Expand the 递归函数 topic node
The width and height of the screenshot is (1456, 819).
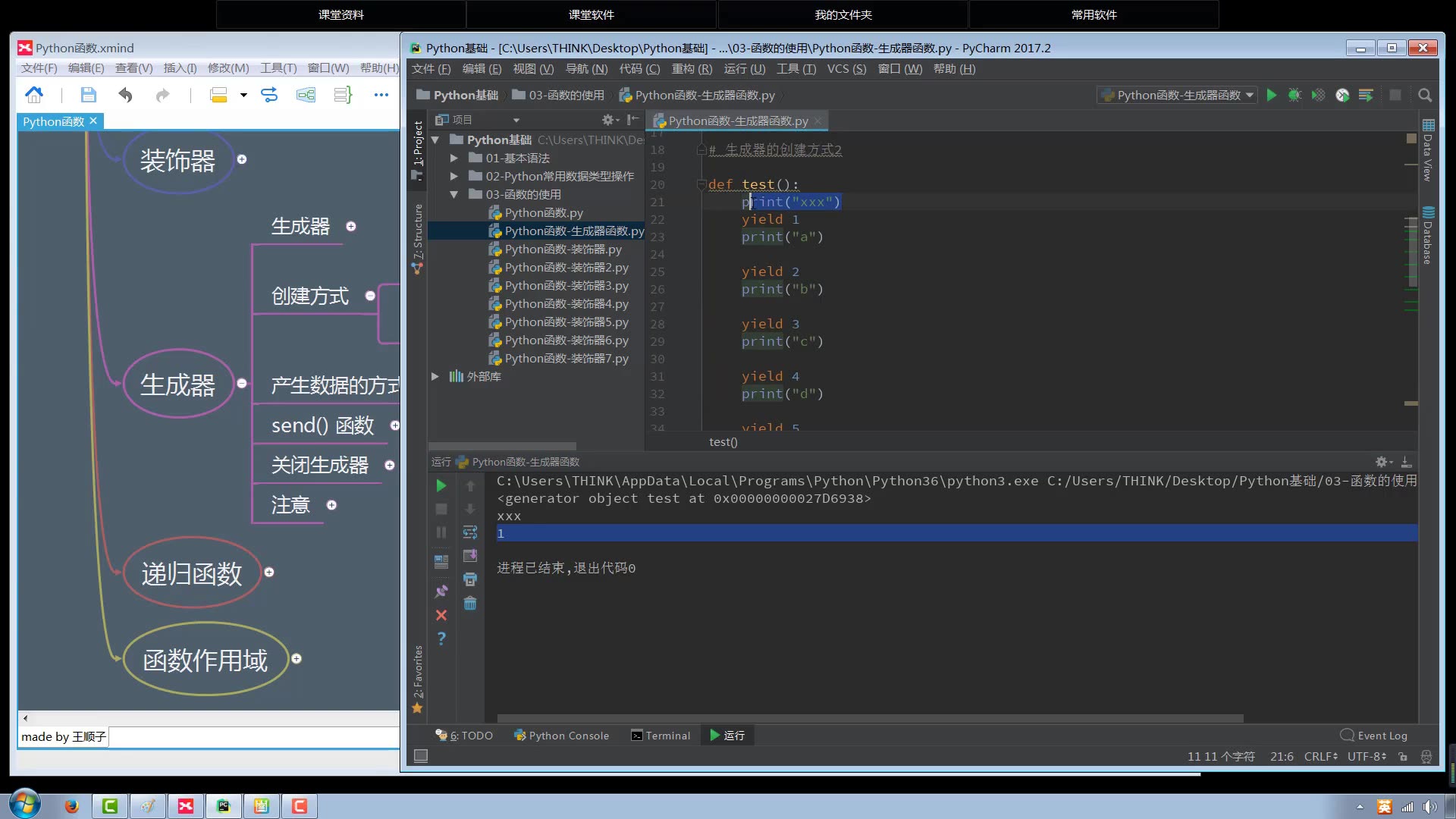point(269,573)
